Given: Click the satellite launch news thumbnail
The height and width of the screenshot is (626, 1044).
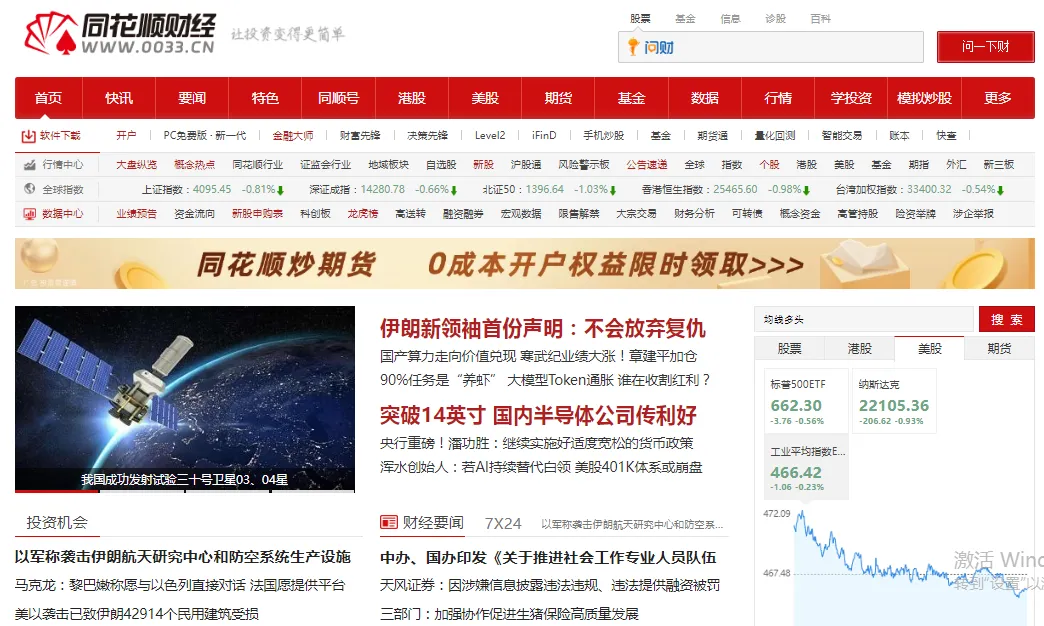Looking at the screenshot, I should point(185,399).
